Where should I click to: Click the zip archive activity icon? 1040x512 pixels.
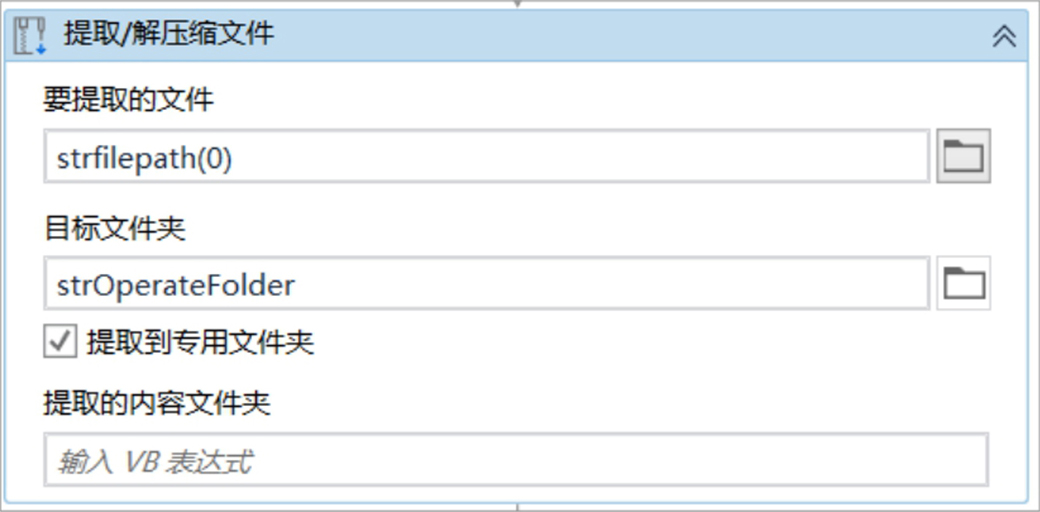tap(31, 36)
